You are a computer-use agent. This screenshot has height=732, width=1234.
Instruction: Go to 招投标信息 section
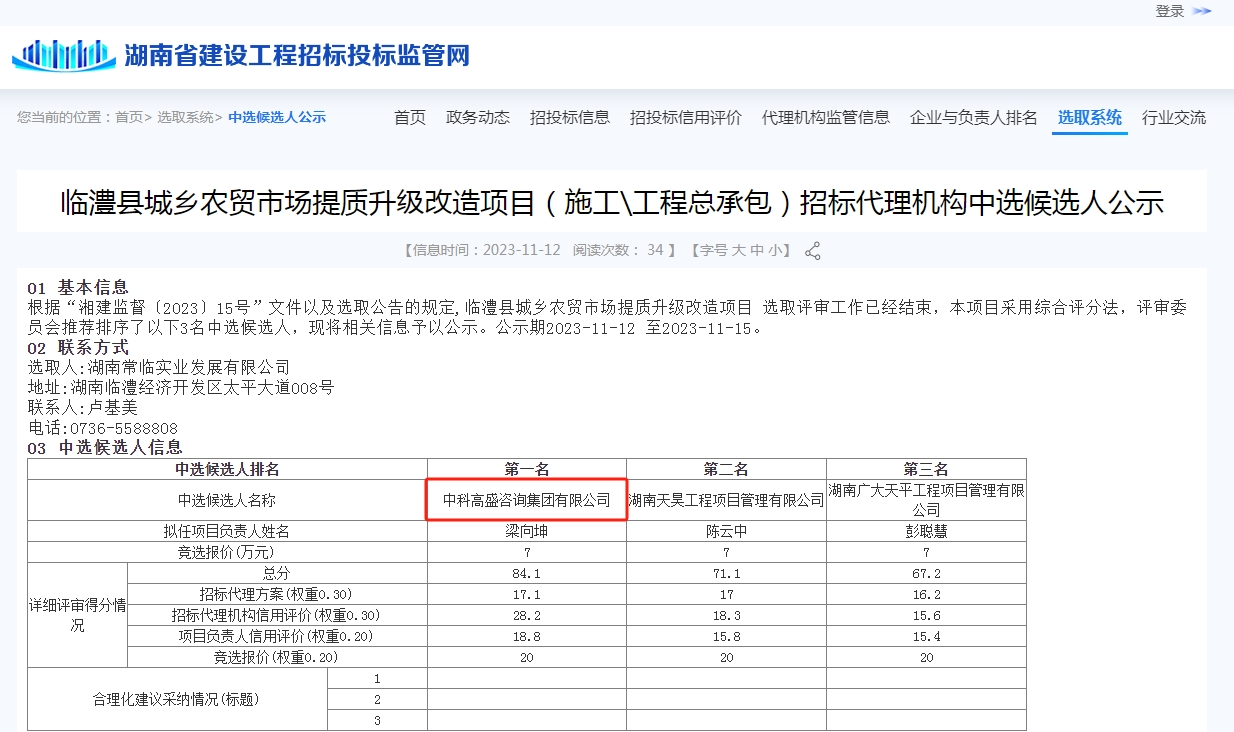(570, 118)
